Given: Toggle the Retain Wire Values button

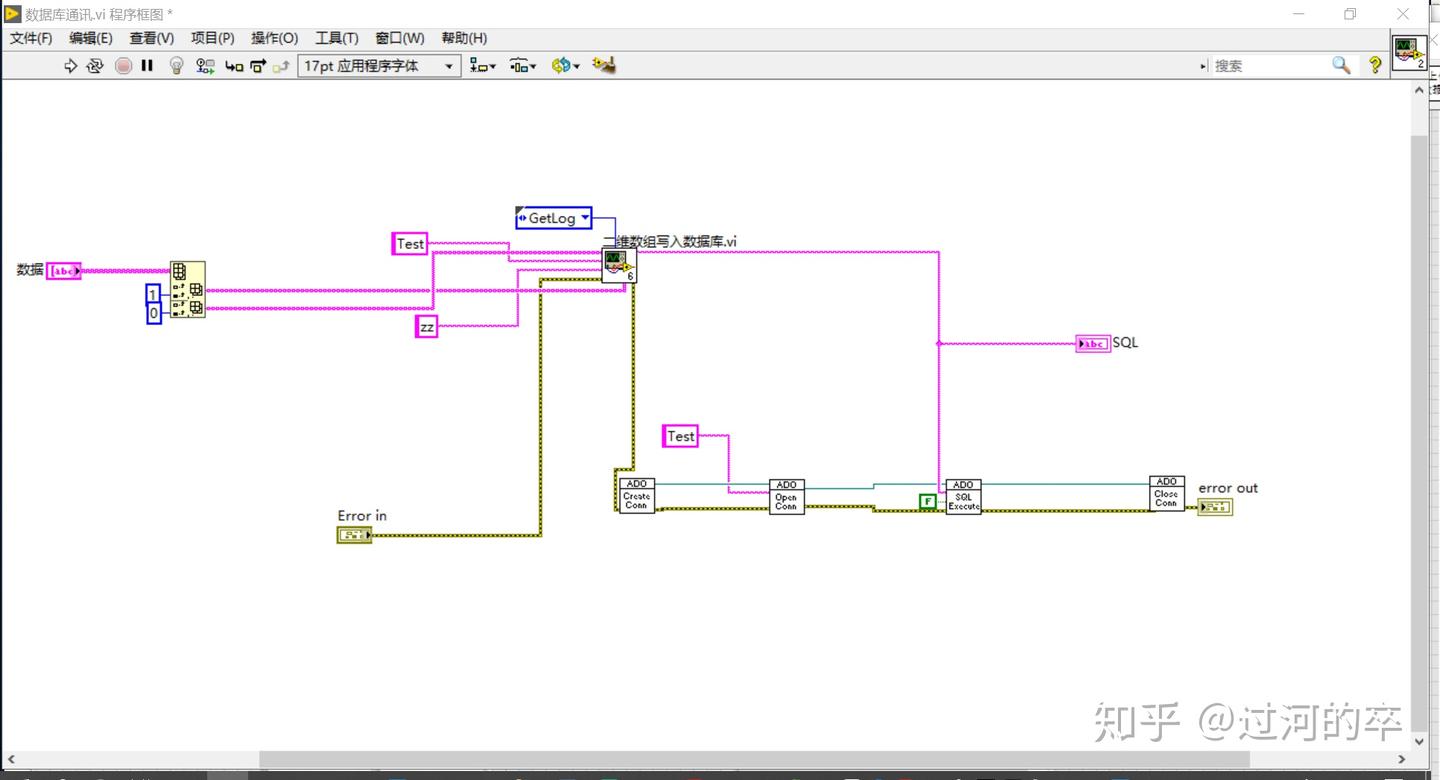Looking at the screenshot, I should pos(204,65).
